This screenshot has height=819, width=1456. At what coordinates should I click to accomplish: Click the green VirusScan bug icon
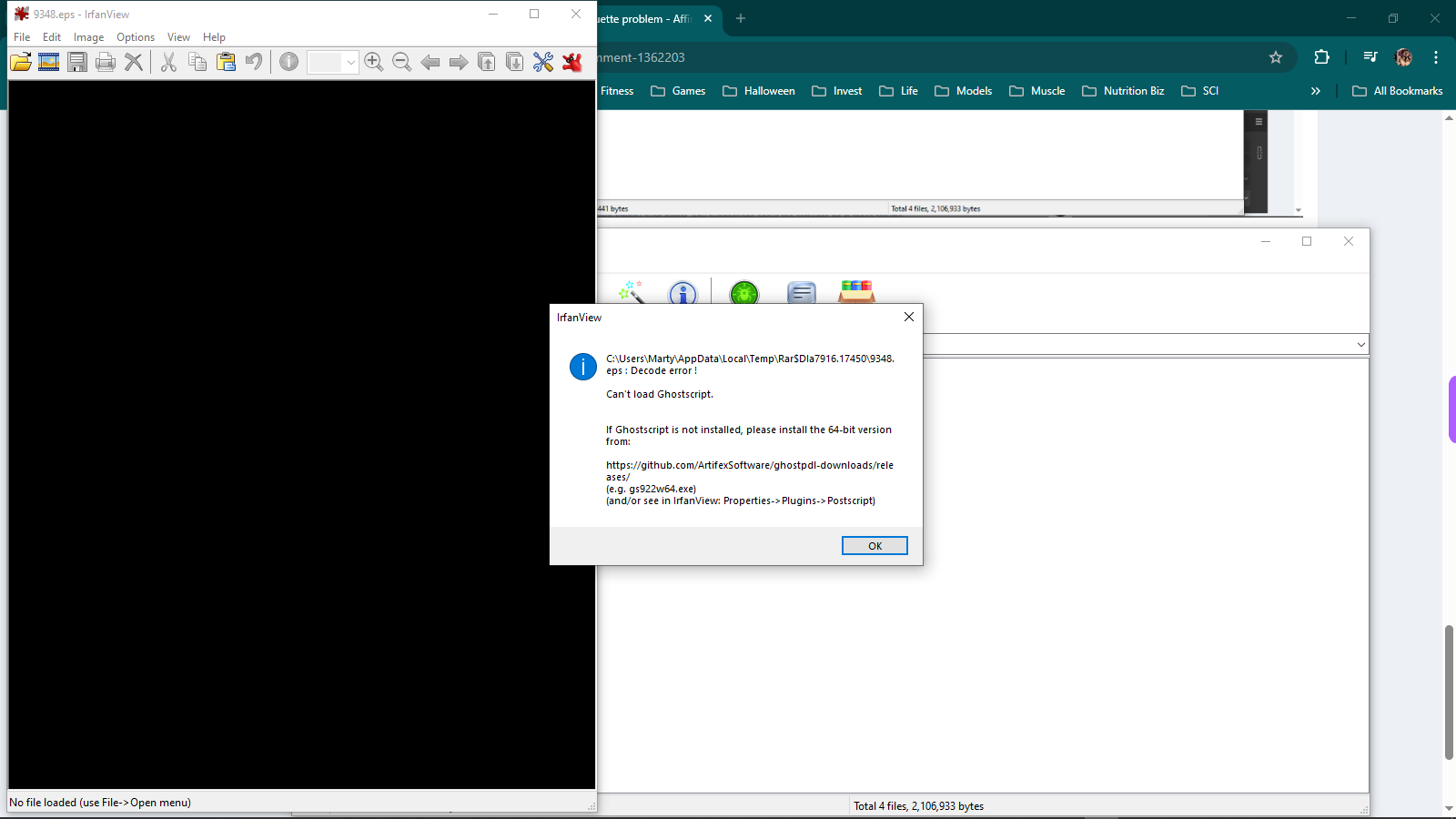click(744, 292)
